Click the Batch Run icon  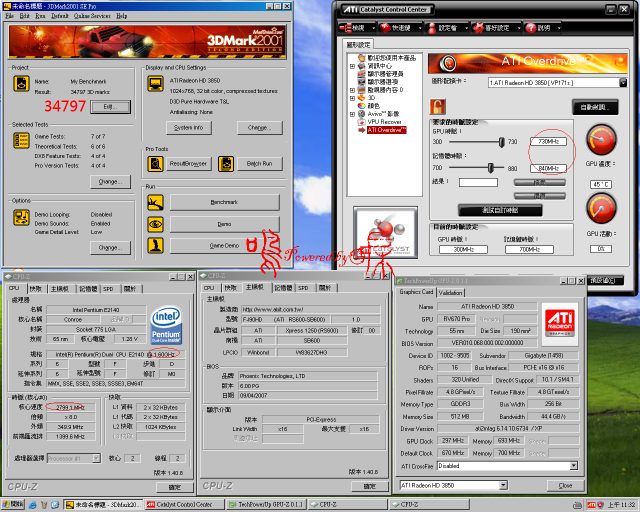(x=226, y=164)
